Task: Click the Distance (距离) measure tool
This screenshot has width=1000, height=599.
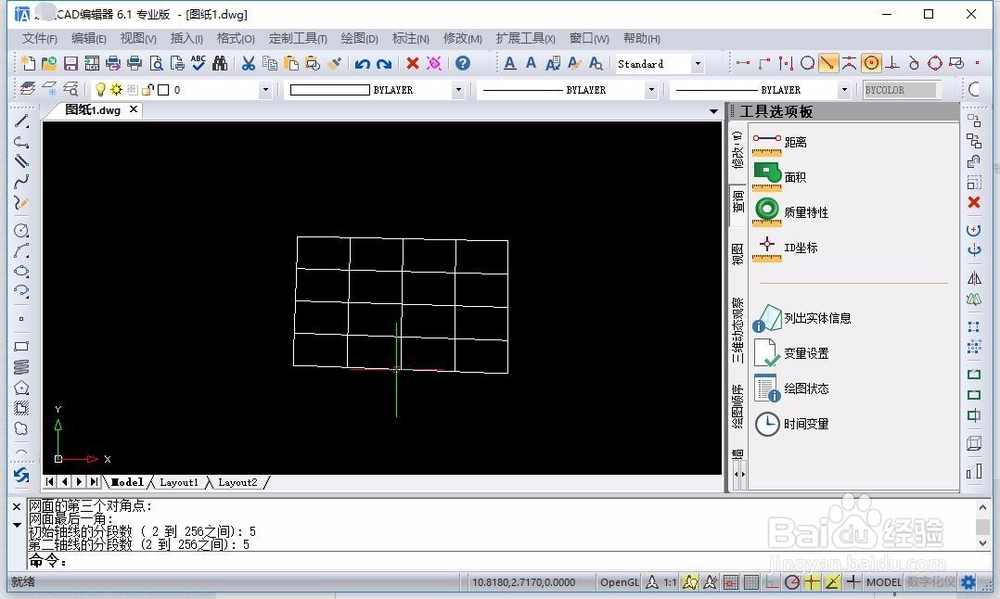Action: coord(779,142)
